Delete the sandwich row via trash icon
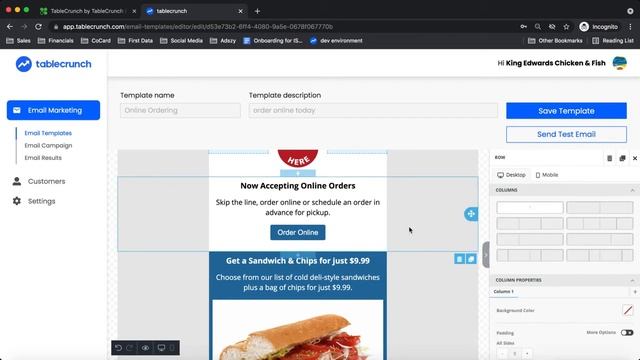 tap(459, 259)
